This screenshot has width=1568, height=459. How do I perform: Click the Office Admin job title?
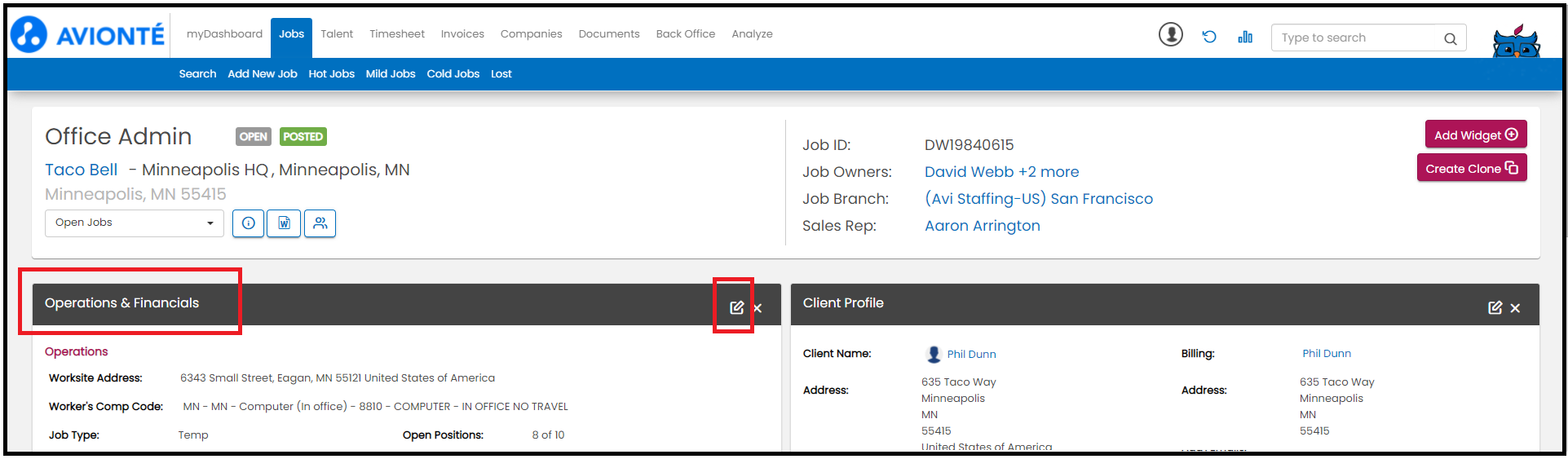[118, 136]
